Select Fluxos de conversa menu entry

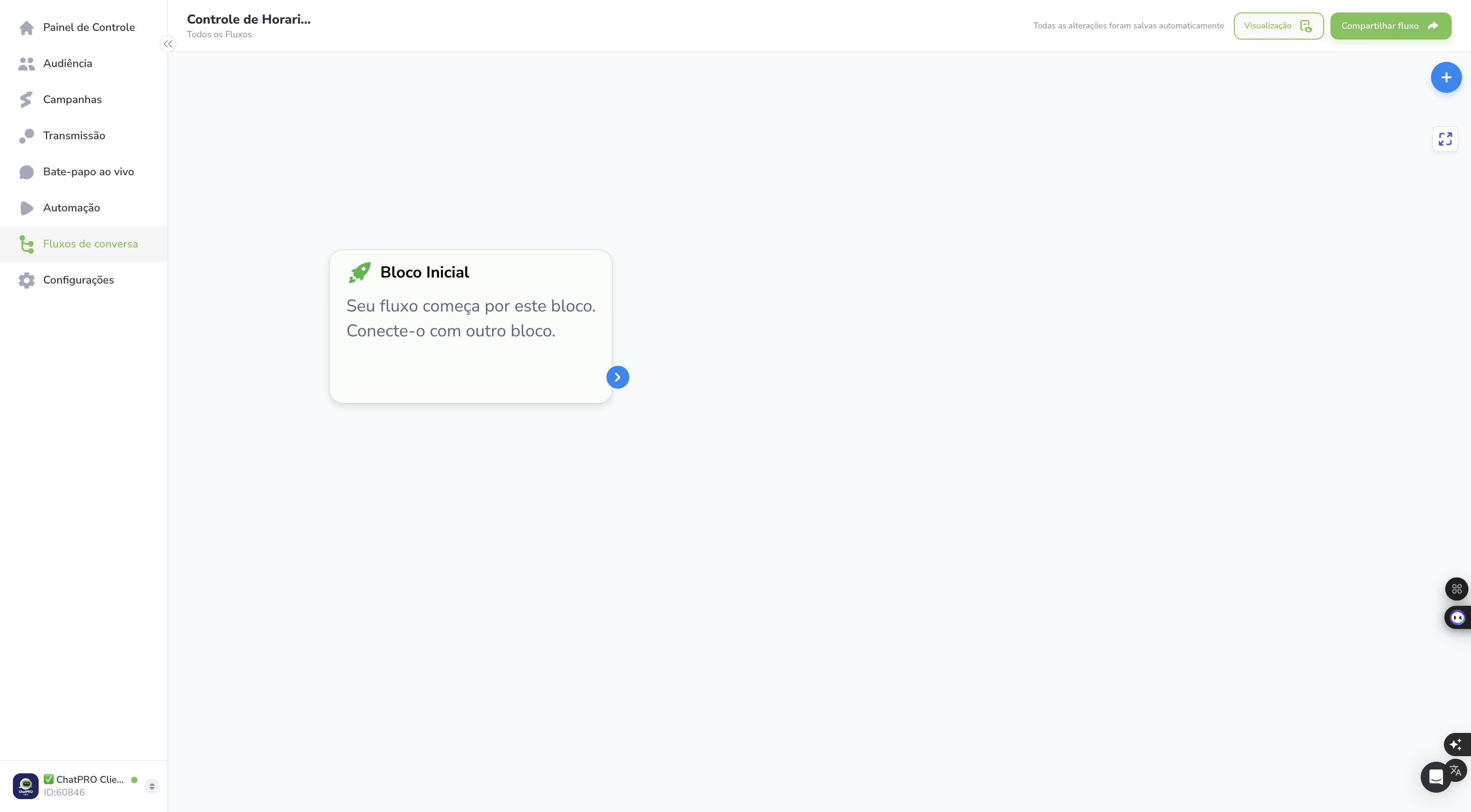83,244
